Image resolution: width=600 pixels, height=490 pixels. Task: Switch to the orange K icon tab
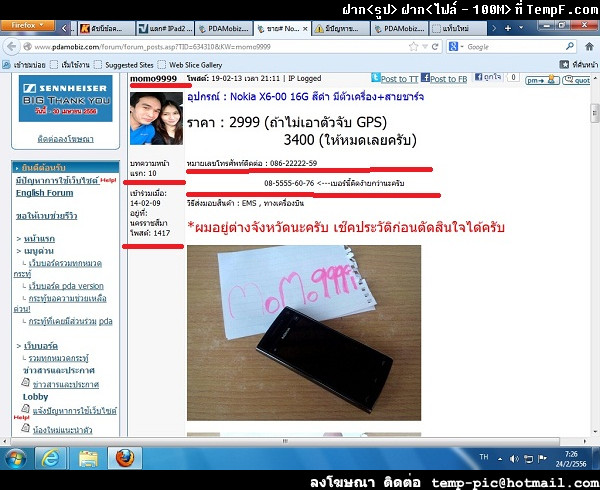pos(106,28)
